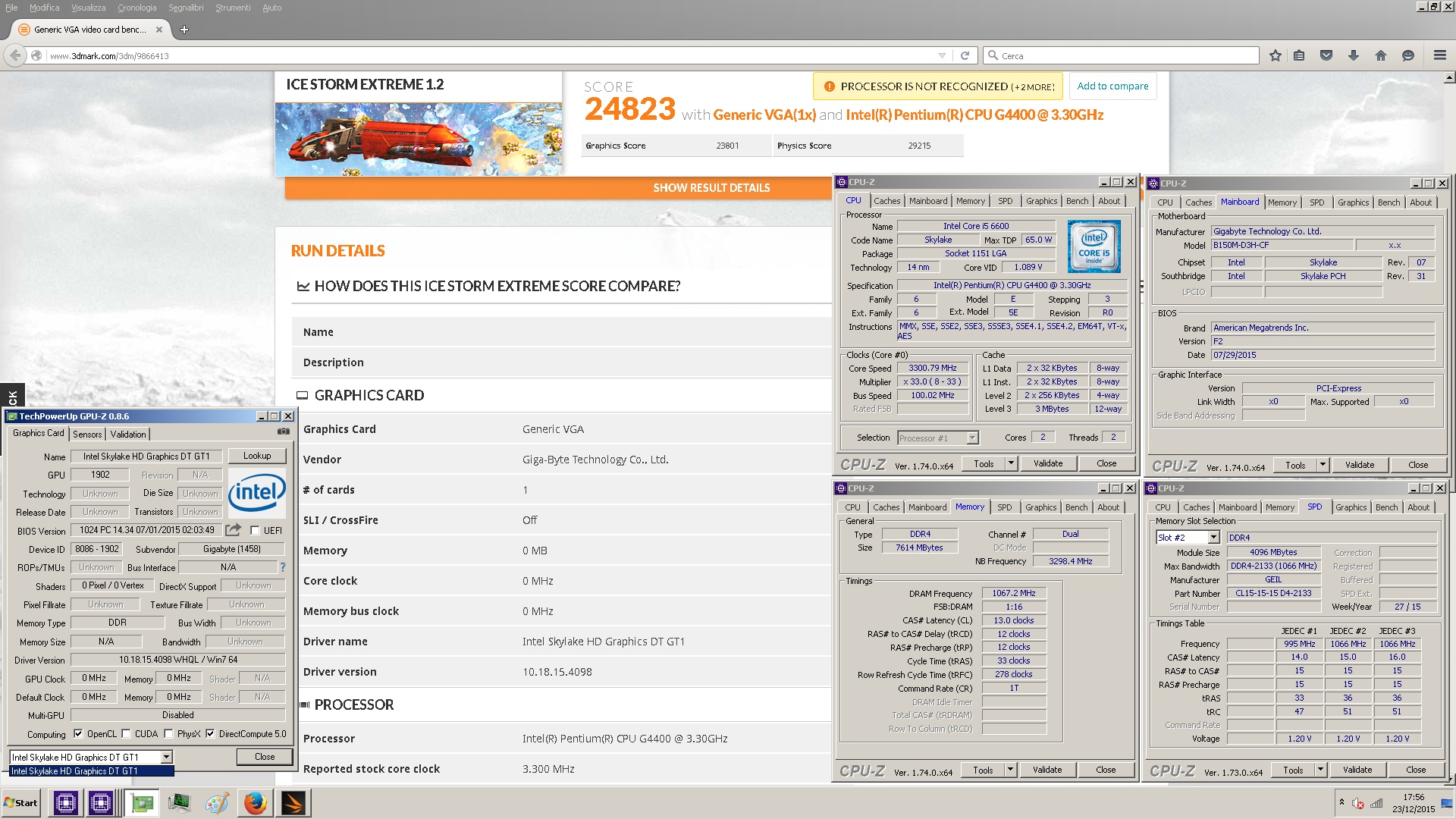Click Add to compare
Screen dimensions: 1456x819
pos(1112,86)
